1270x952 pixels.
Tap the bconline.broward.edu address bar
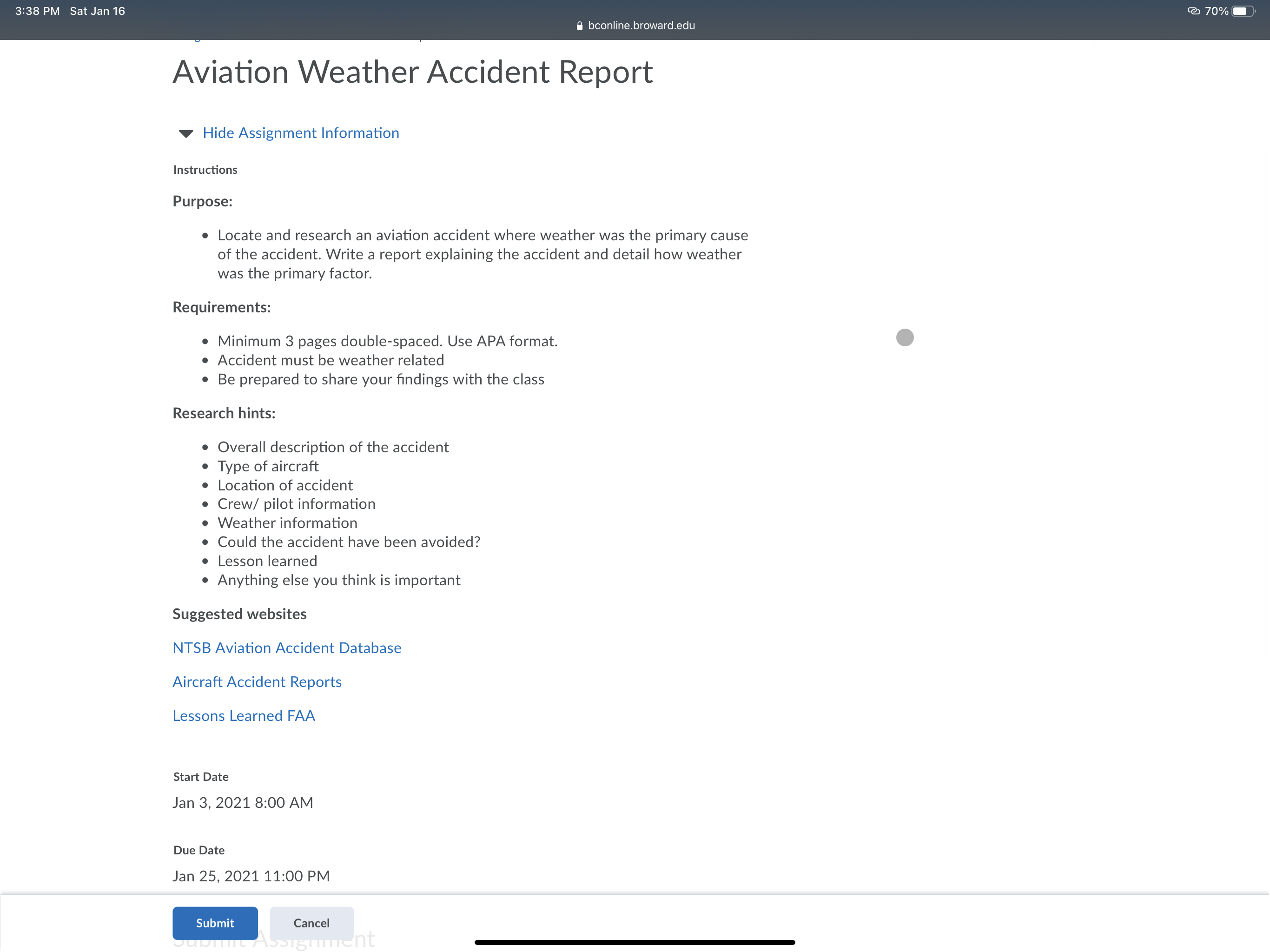pos(635,25)
